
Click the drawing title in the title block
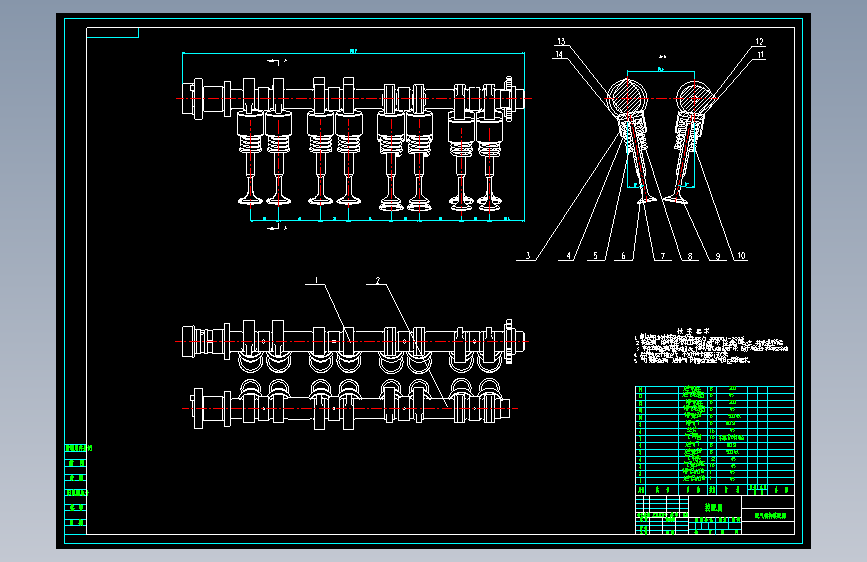(771, 516)
